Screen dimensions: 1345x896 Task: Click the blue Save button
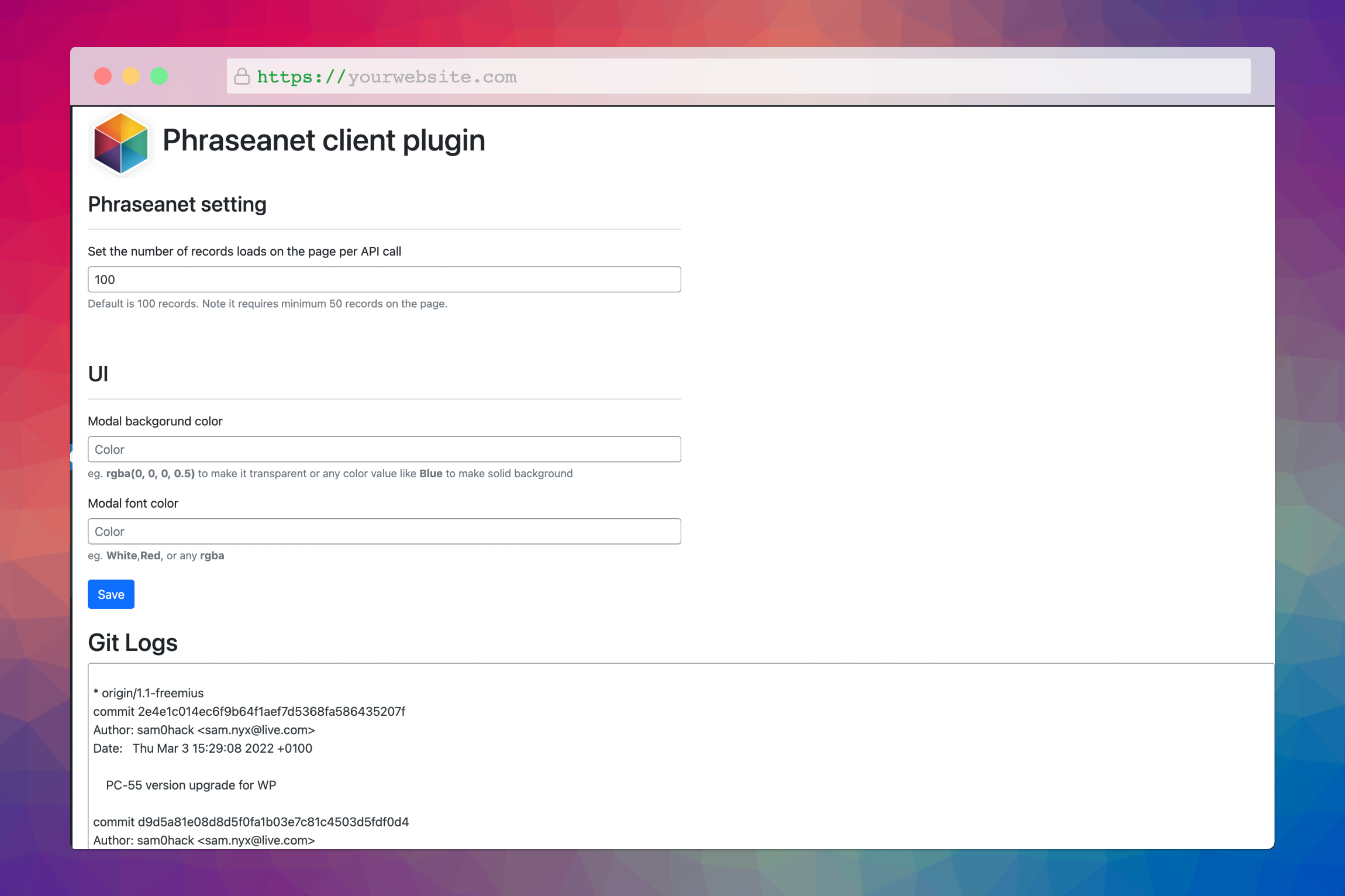point(111,594)
